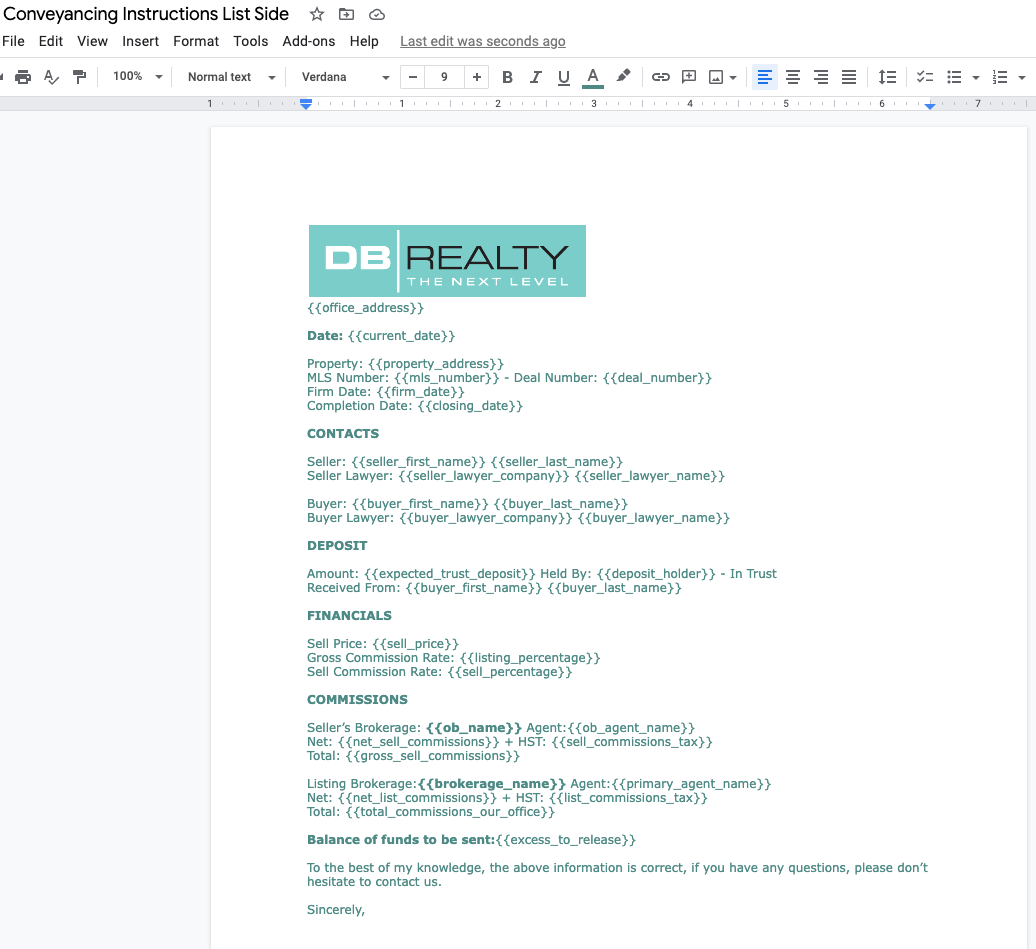Click the FINANCIALS heading
The width and height of the screenshot is (1036, 949).
pyautogui.click(x=350, y=616)
